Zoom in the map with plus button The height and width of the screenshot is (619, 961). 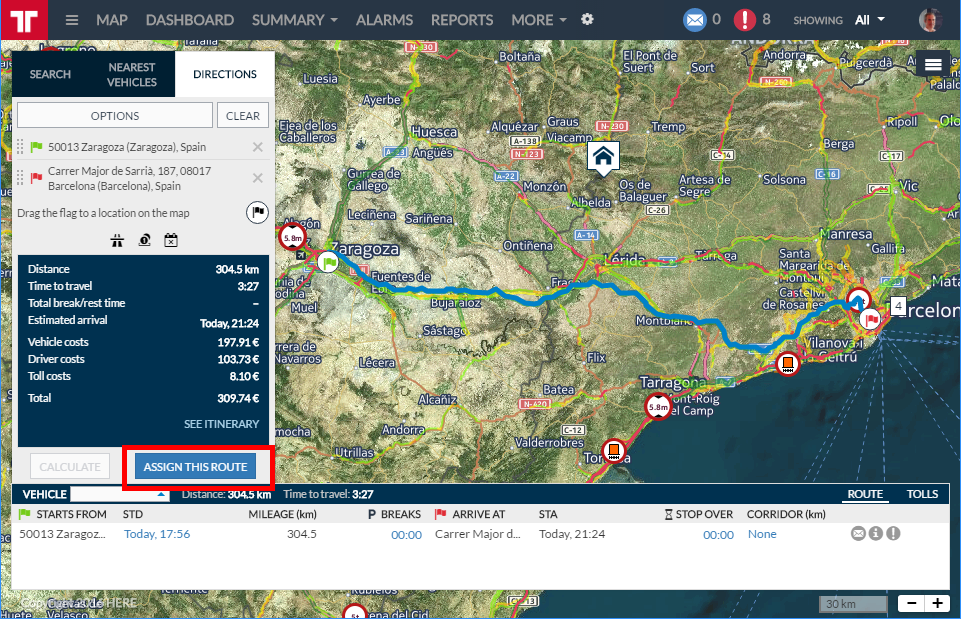click(x=936, y=603)
